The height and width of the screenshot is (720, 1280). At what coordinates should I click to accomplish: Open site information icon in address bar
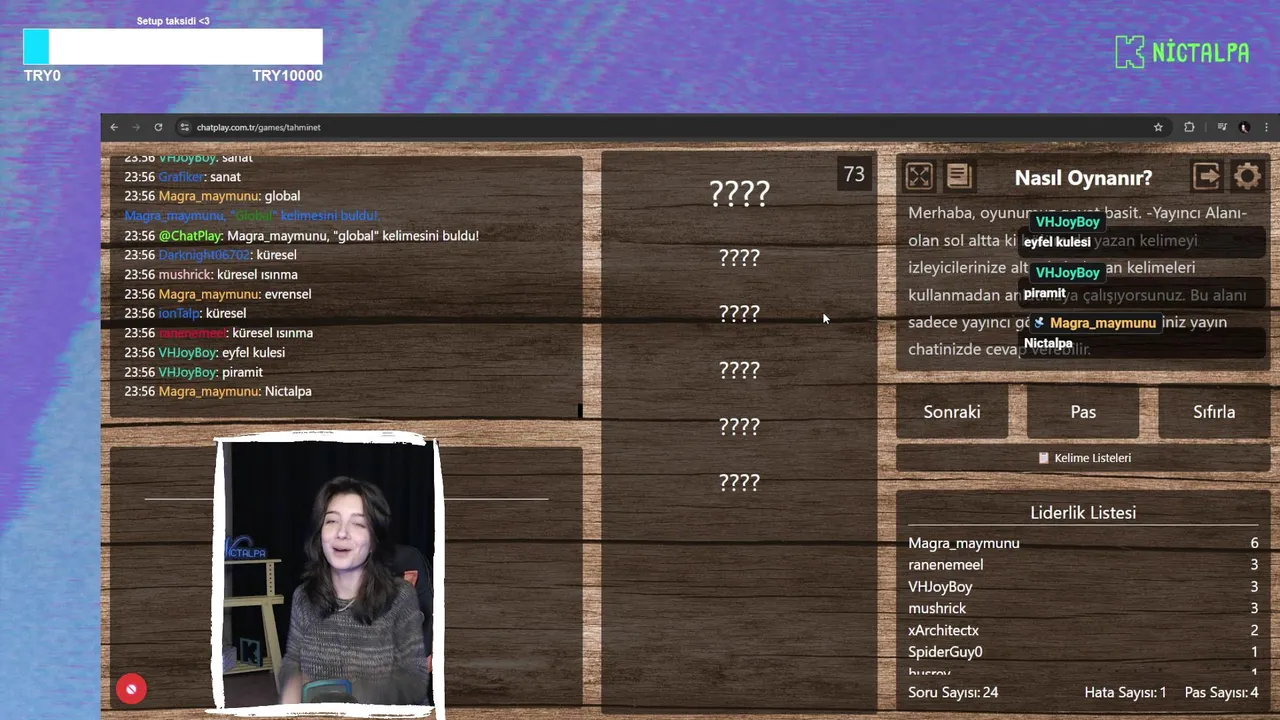coord(184,127)
